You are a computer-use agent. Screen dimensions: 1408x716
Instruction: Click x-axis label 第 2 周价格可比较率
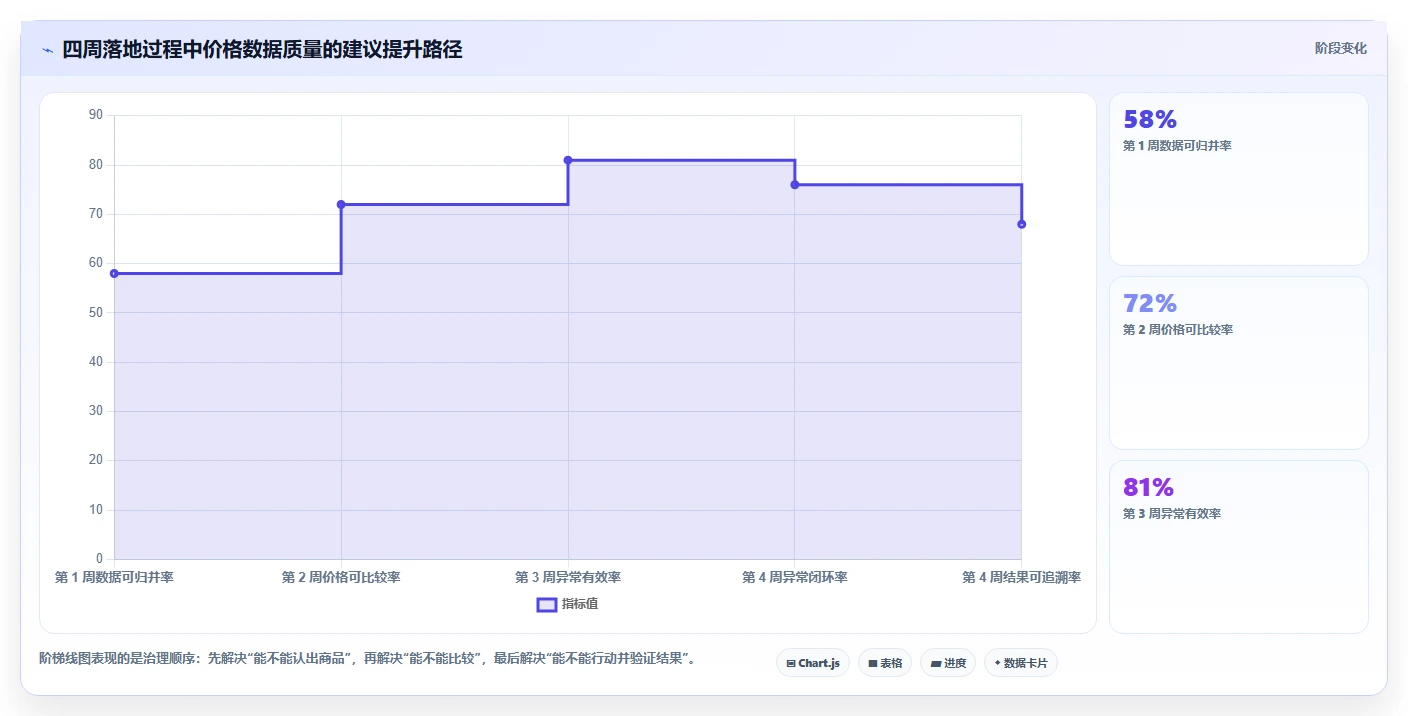click(341, 578)
